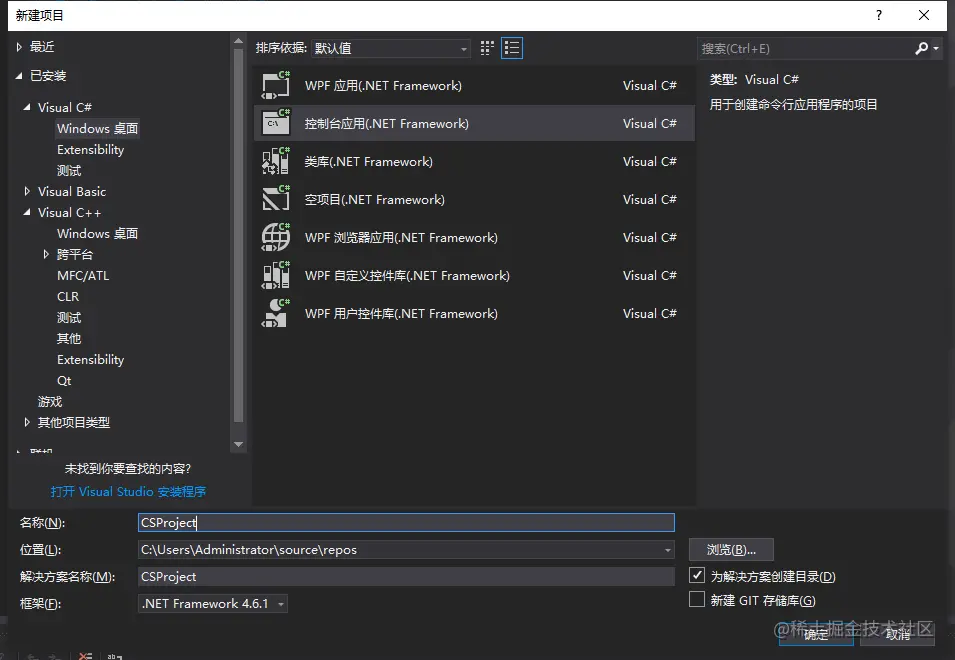Enable 为解决方案创建目录 checkbox
The width and height of the screenshot is (955, 660).
tap(697, 575)
